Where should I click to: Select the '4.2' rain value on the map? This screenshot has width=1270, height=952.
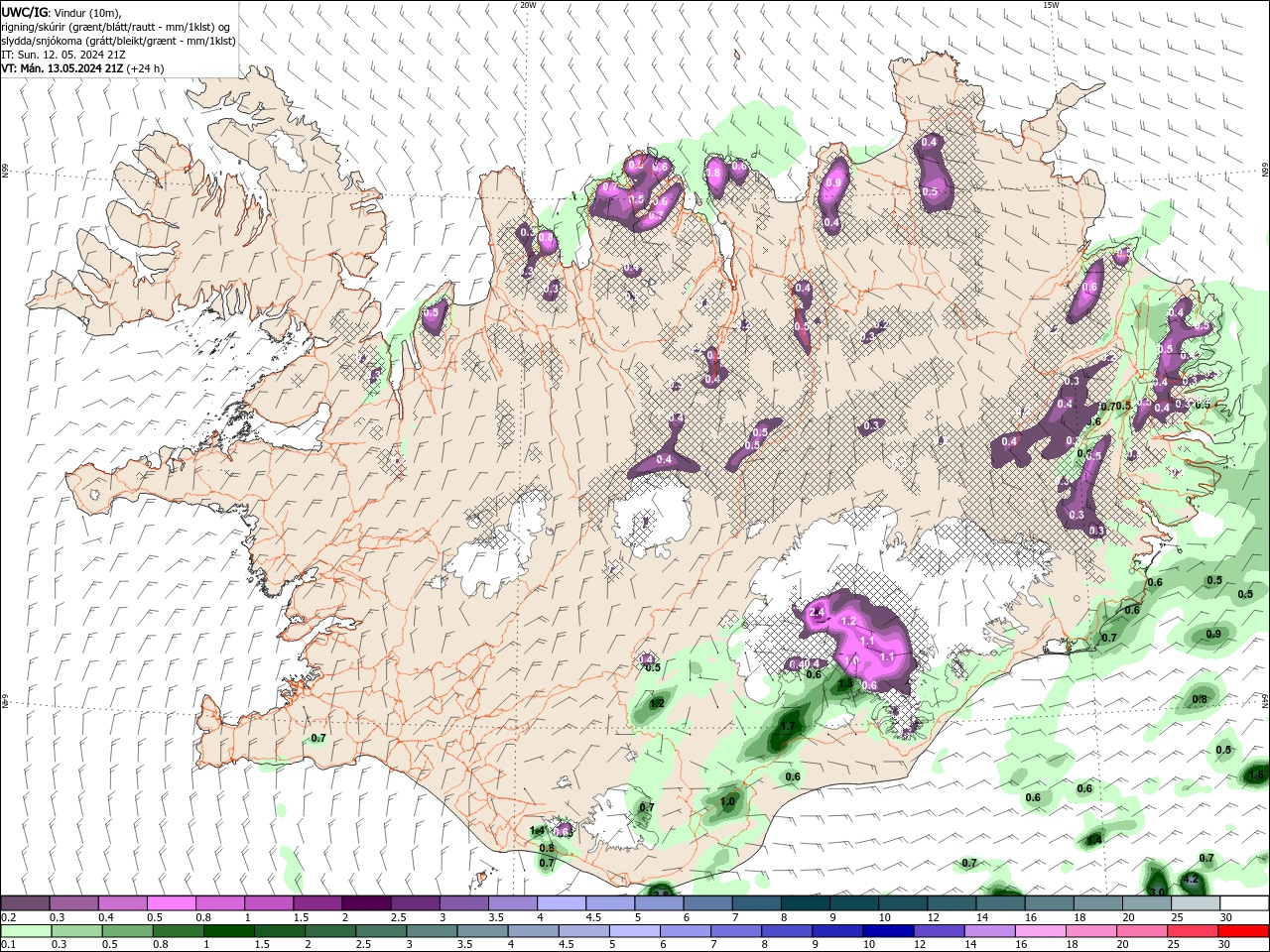(1192, 879)
